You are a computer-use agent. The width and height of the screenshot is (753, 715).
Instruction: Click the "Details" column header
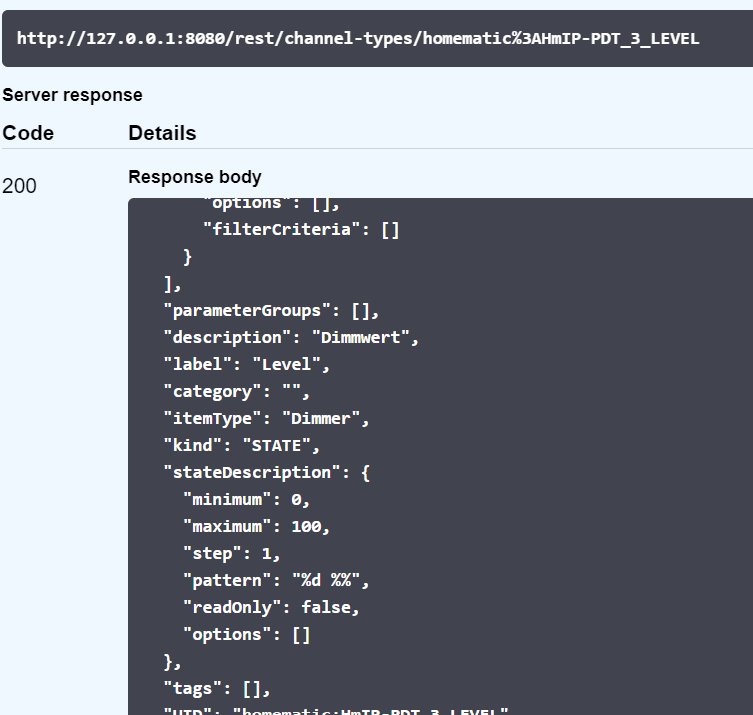162,133
